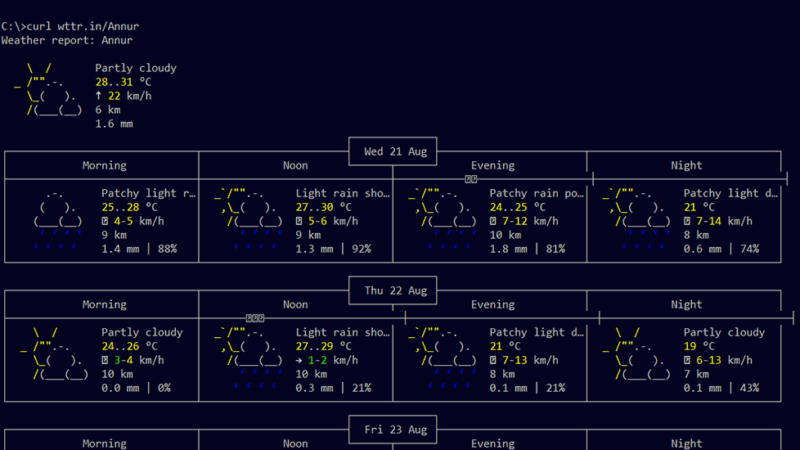This screenshot has height=450, width=800.
Task: Select Thursday night temperature '19 °C'
Action: point(699,346)
